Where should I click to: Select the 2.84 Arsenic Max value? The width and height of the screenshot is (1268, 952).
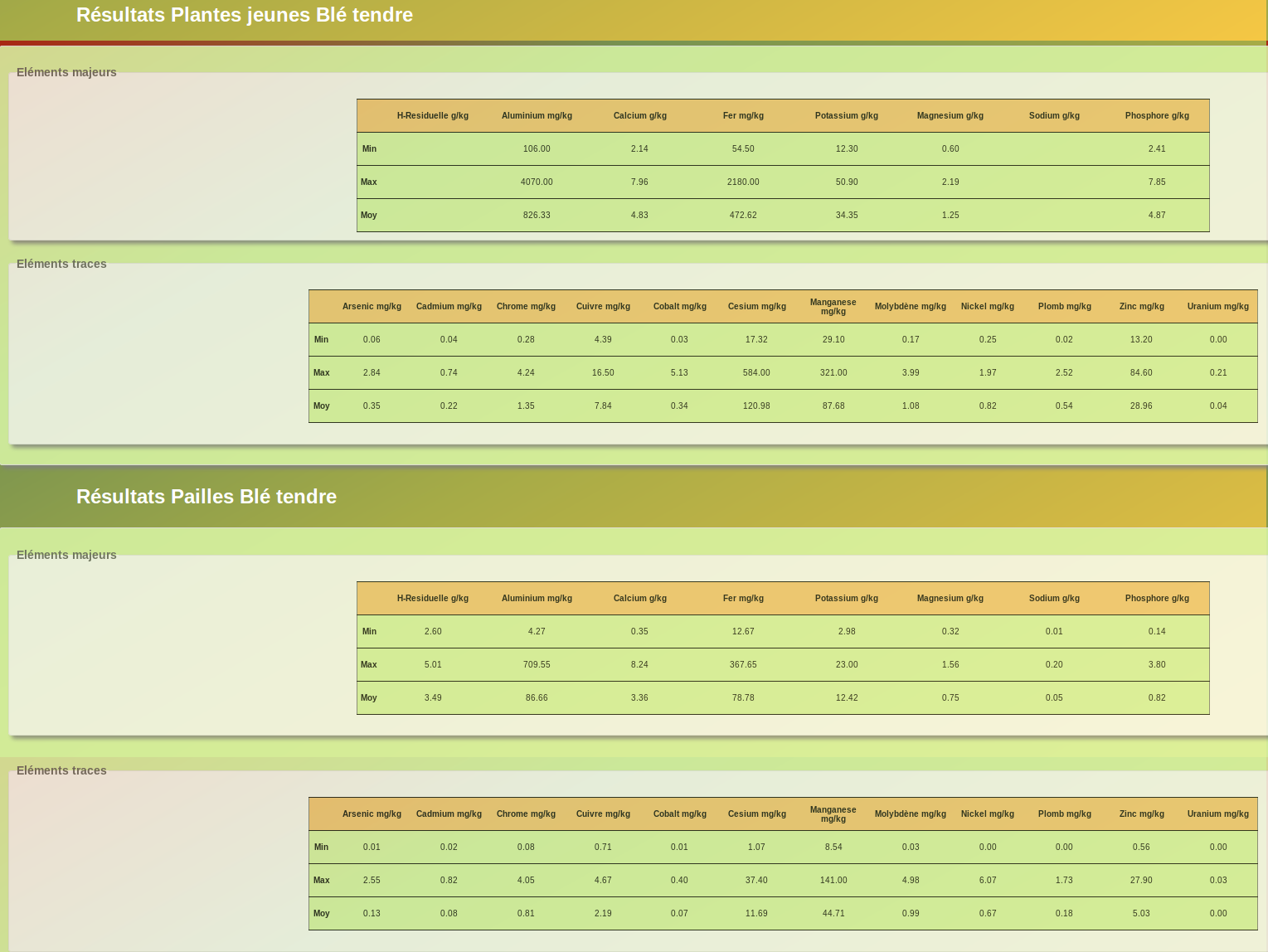pos(372,372)
